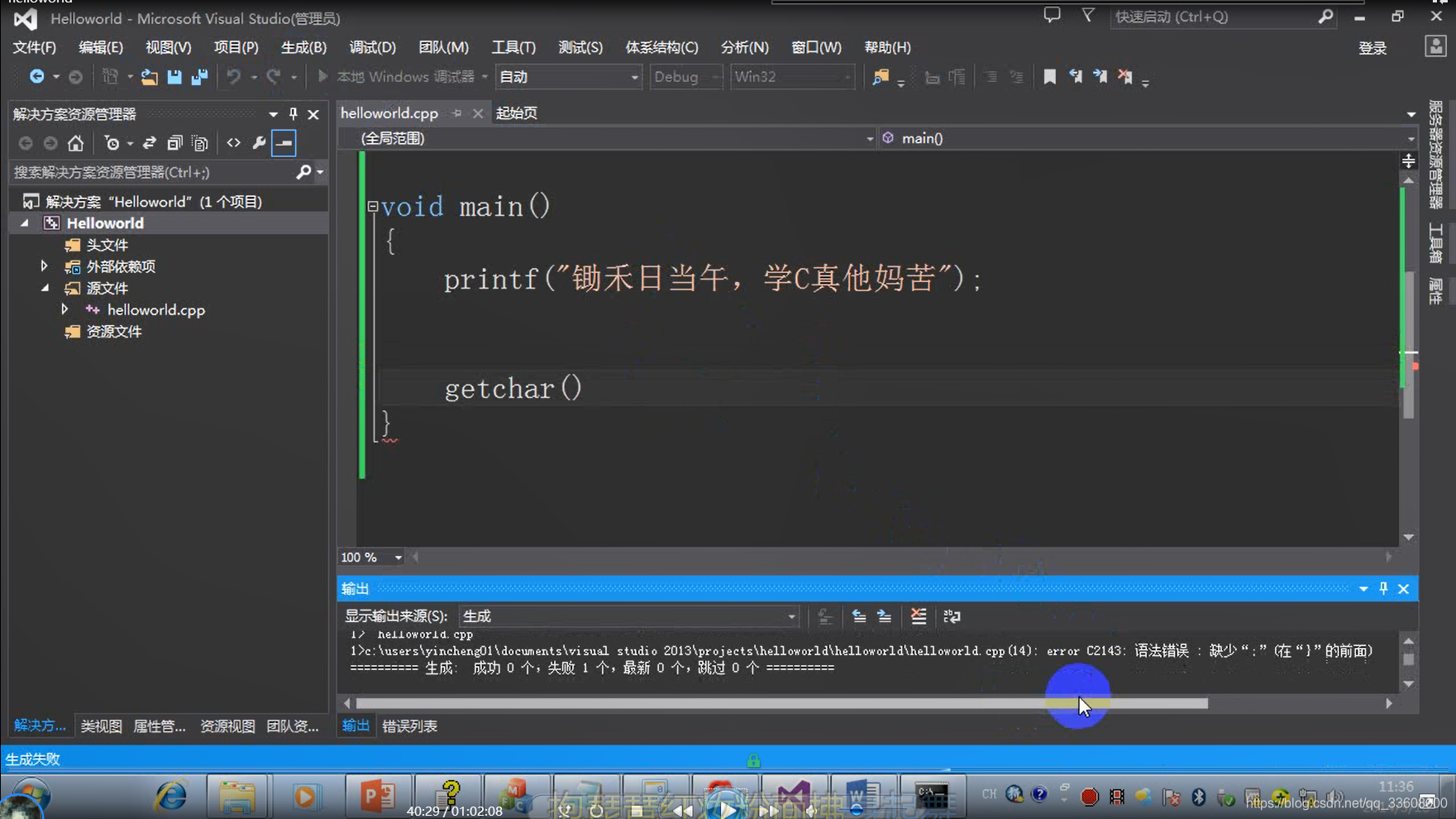The height and width of the screenshot is (819, 1456).
Task: Pin the 输出 panel with the pushpin
Action: [1383, 588]
